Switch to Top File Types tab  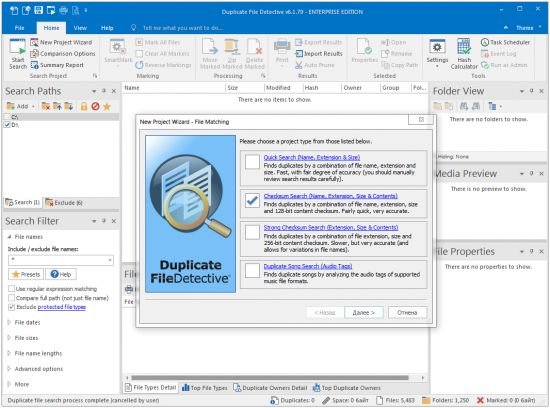coord(204,388)
